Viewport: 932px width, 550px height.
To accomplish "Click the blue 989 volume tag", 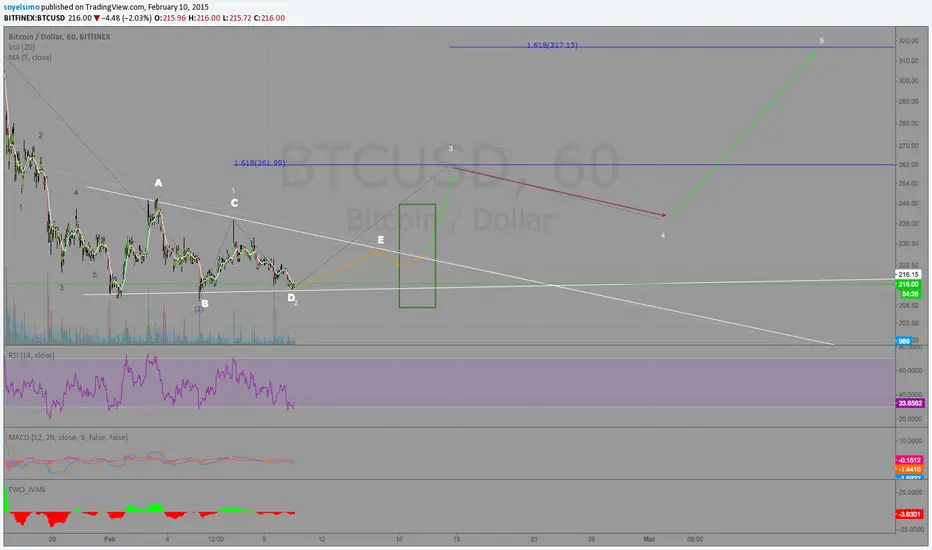I will [x=903, y=341].
